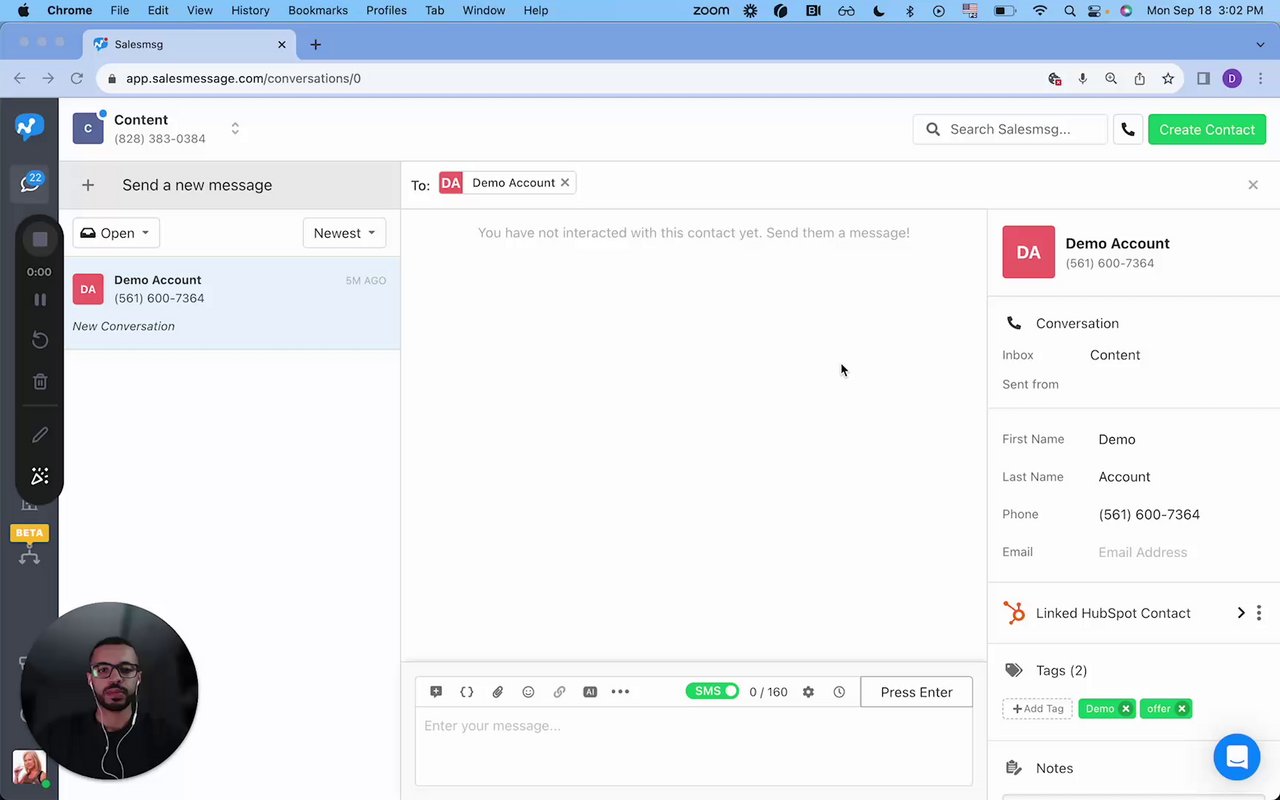Select Demo Account conversation in list
This screenshot has height=800, width=1280.
tap(231, 303)
